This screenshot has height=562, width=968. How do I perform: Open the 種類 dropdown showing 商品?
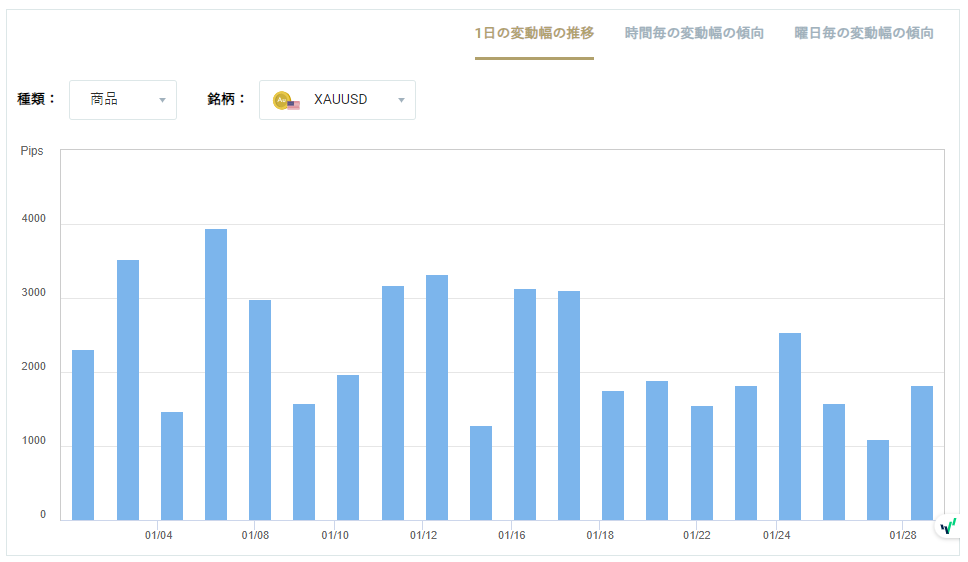pos(123,100)
